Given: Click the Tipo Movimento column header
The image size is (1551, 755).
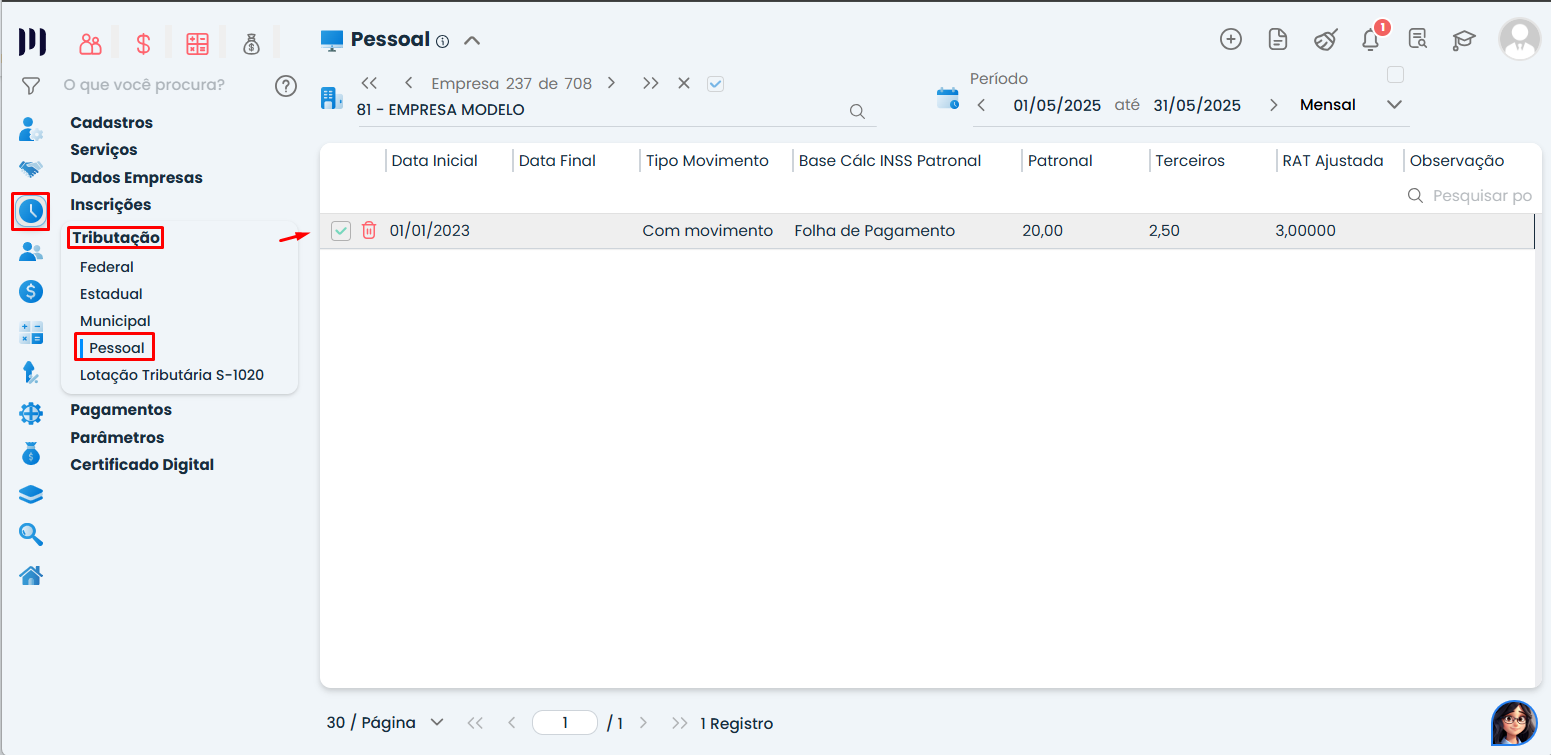Looking at the screenshot, I should (x=707, y=161).
